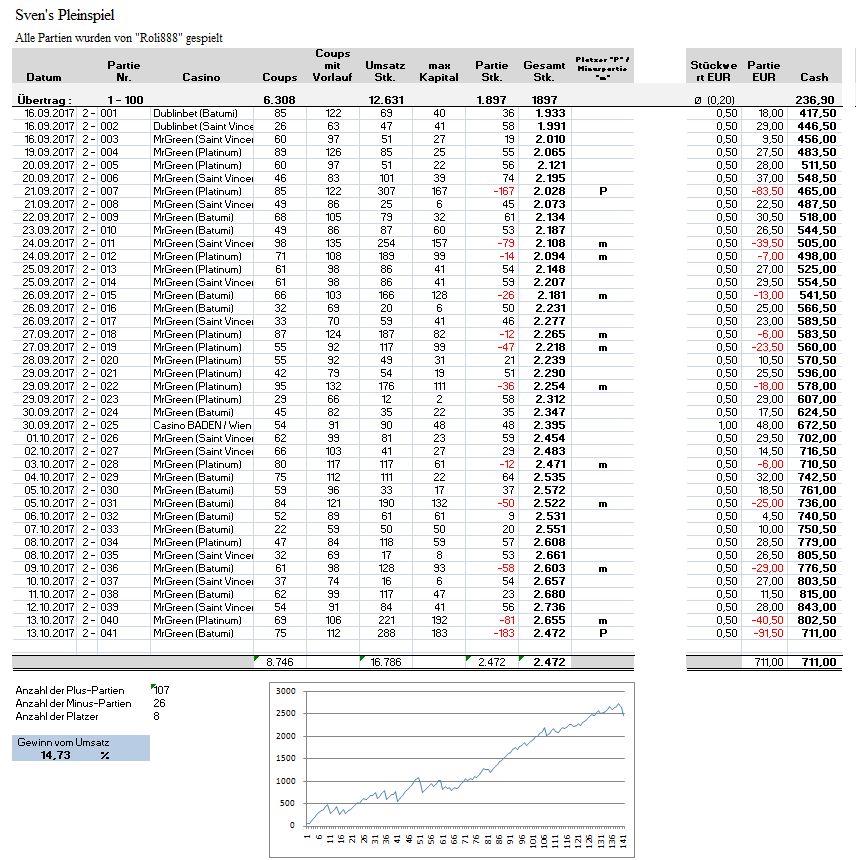Select the total Umsatz sum 16.786

pos(381,662)
